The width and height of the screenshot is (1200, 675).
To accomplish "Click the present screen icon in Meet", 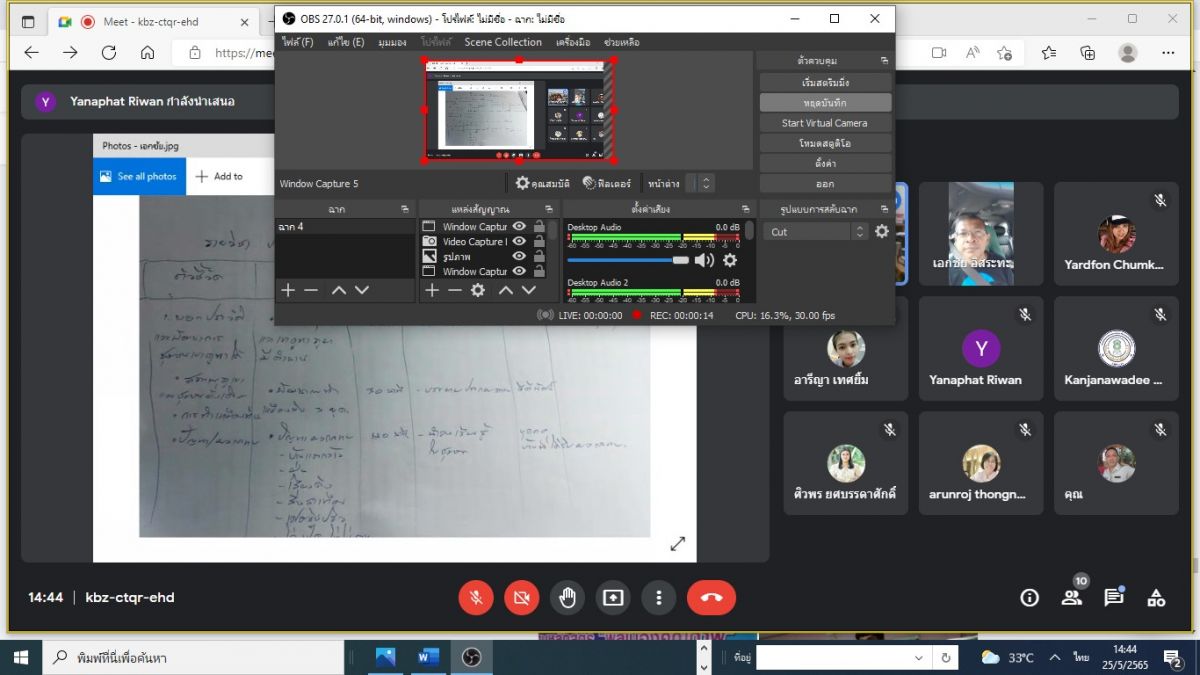I will [x=612, y=598].
